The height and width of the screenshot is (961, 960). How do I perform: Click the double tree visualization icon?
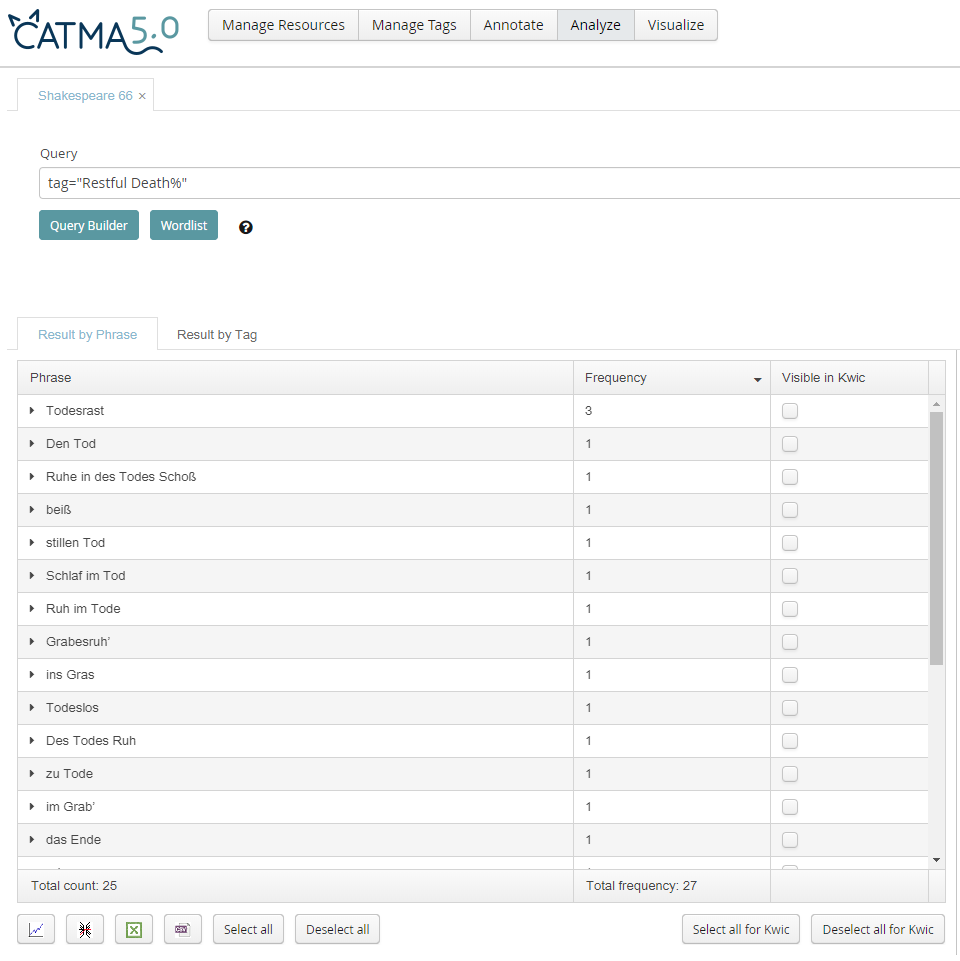(x=85, y=929)
